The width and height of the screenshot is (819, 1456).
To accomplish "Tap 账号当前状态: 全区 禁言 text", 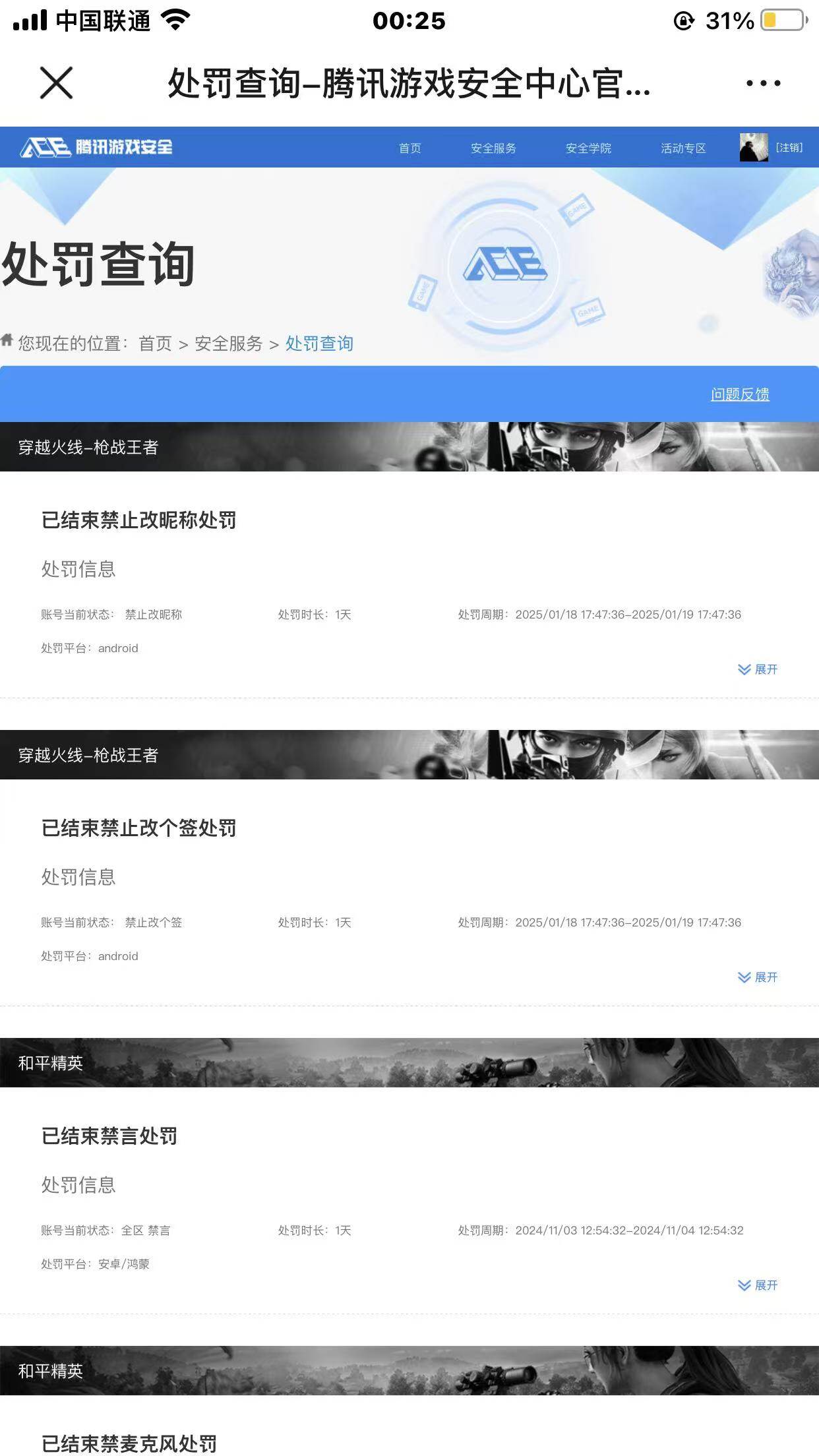I will click(106, 1230).
